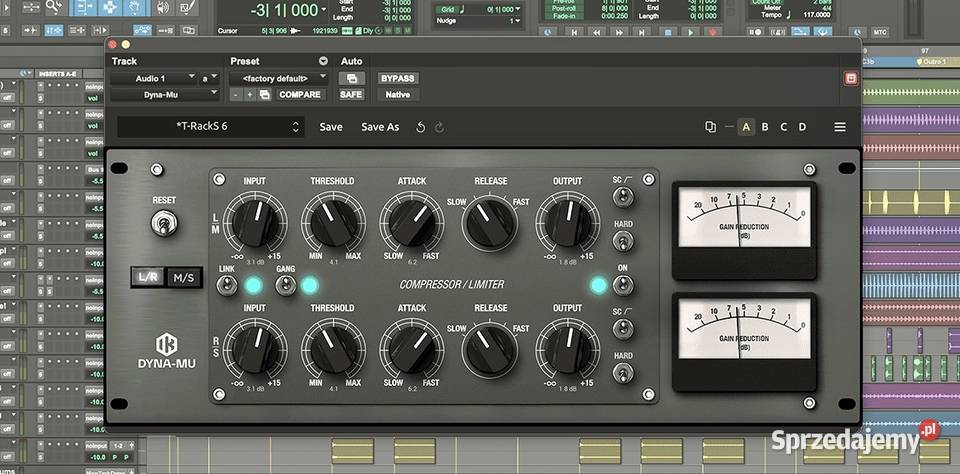Click the plus next preset button
This screenshot has height=474, width=960.
coord(250,94)
